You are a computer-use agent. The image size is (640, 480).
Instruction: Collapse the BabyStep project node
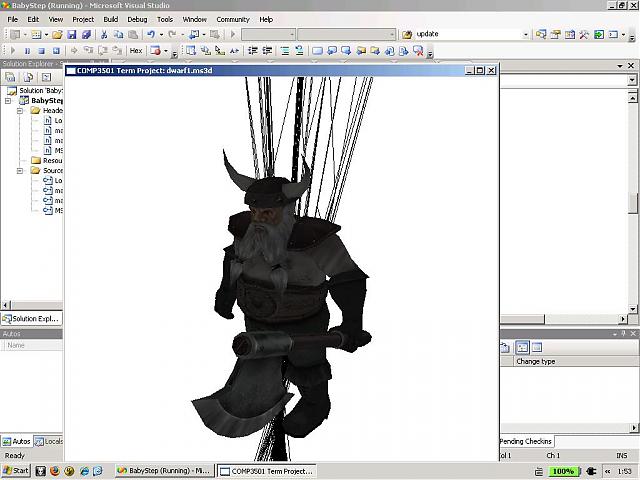pos(10,101)
